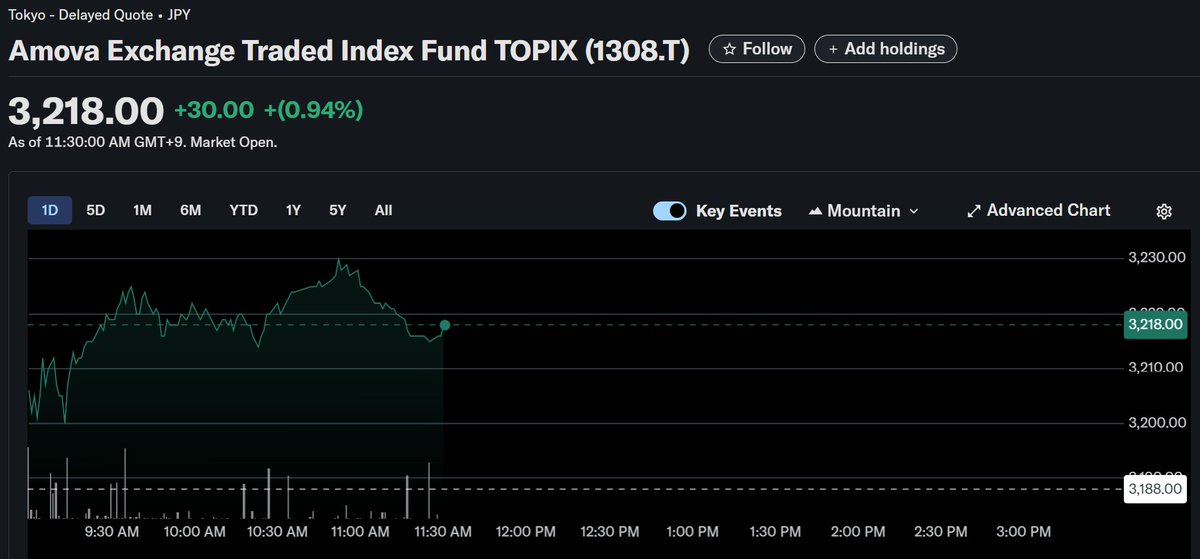Toggle the Key Events switch
1200x559 pixels.
[x=670, y=211]
